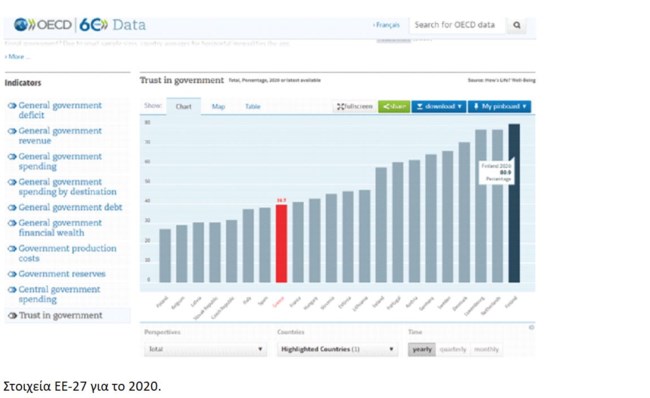Open the General government deficit indicator
This screenshot has height=398, width=650.
click(60, 110)
